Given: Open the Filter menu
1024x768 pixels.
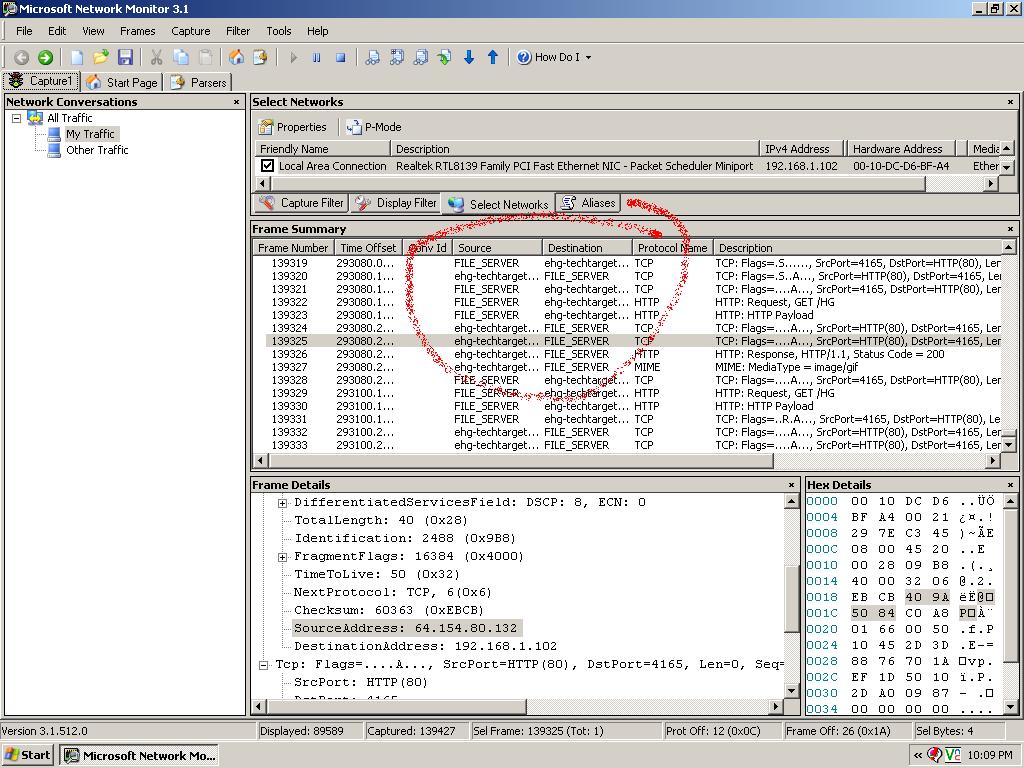Looking at the screenshot, I should pos(238,31).
